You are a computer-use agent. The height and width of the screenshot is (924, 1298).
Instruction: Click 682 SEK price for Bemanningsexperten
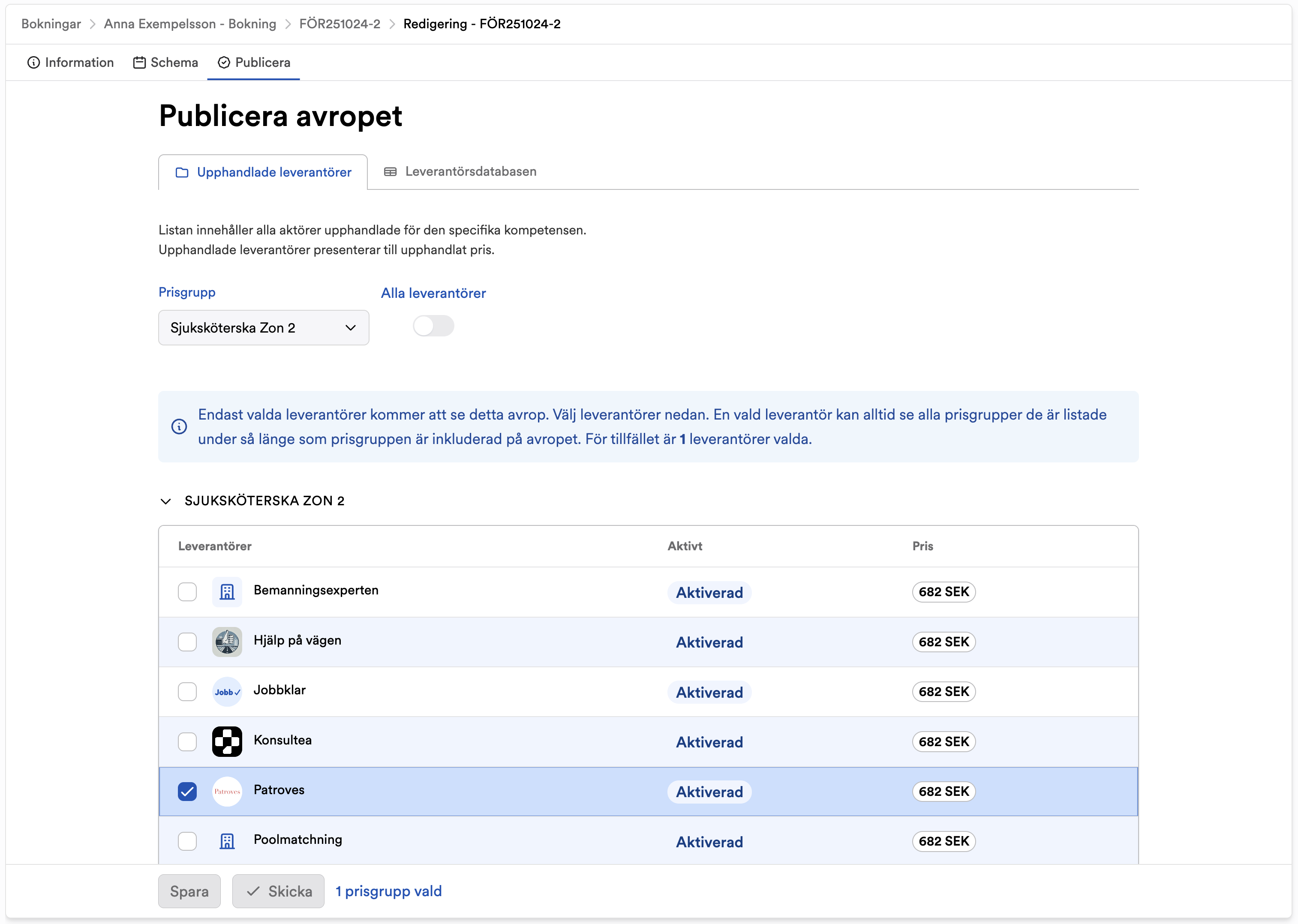[944, 592]
